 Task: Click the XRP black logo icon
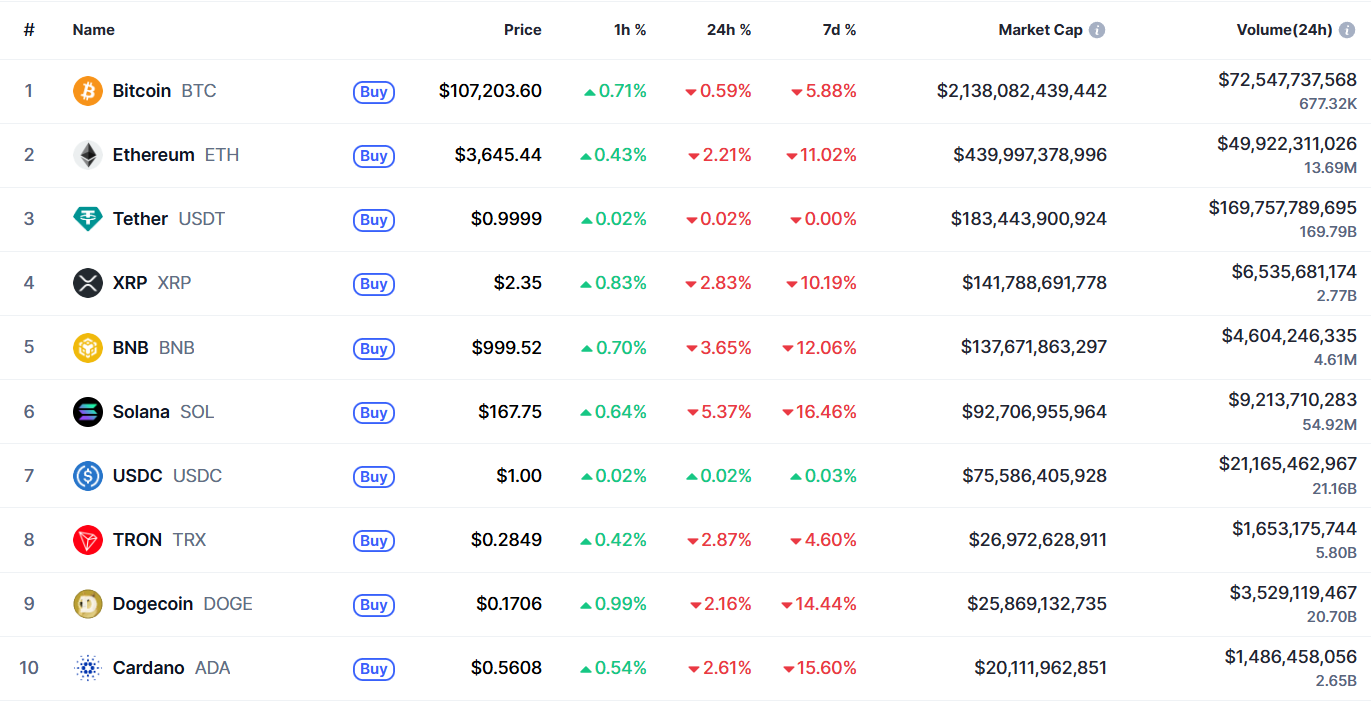point(88,283)
